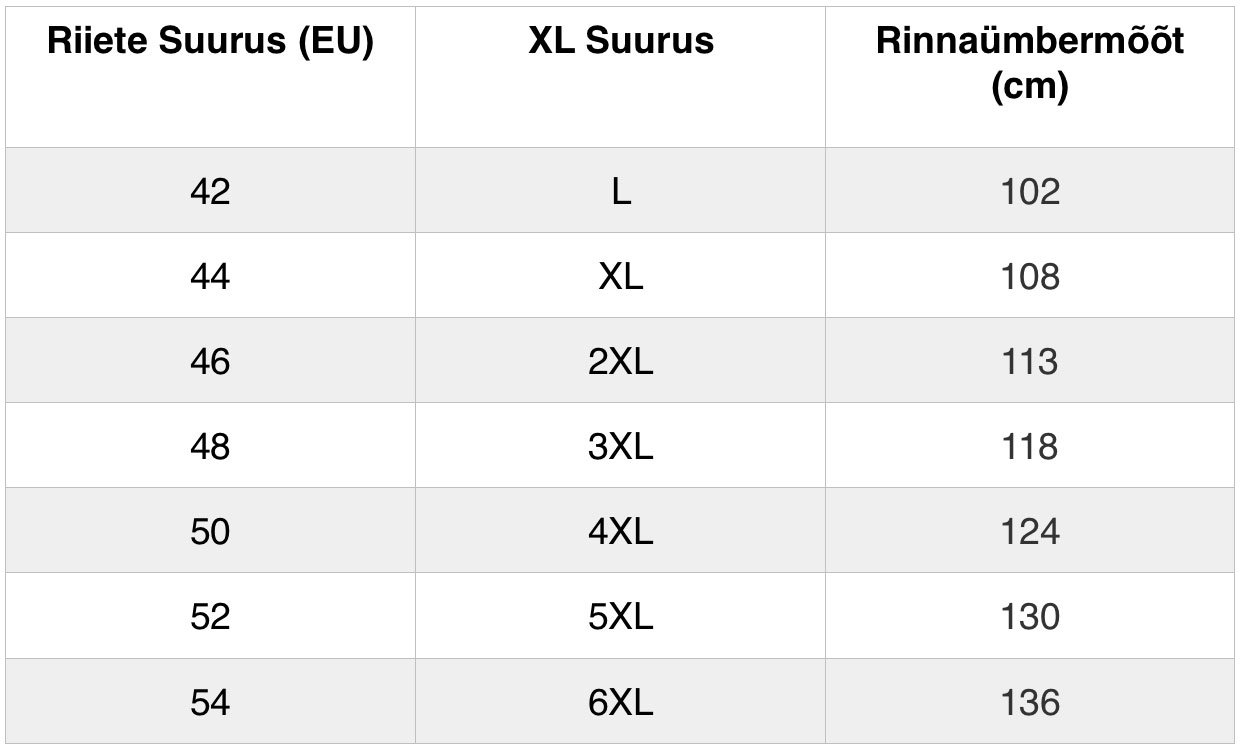Image resolution: width=1240 pixels, height=750 pixels.
Task: Click the EU size 44 cell
Action: [210, 276]
